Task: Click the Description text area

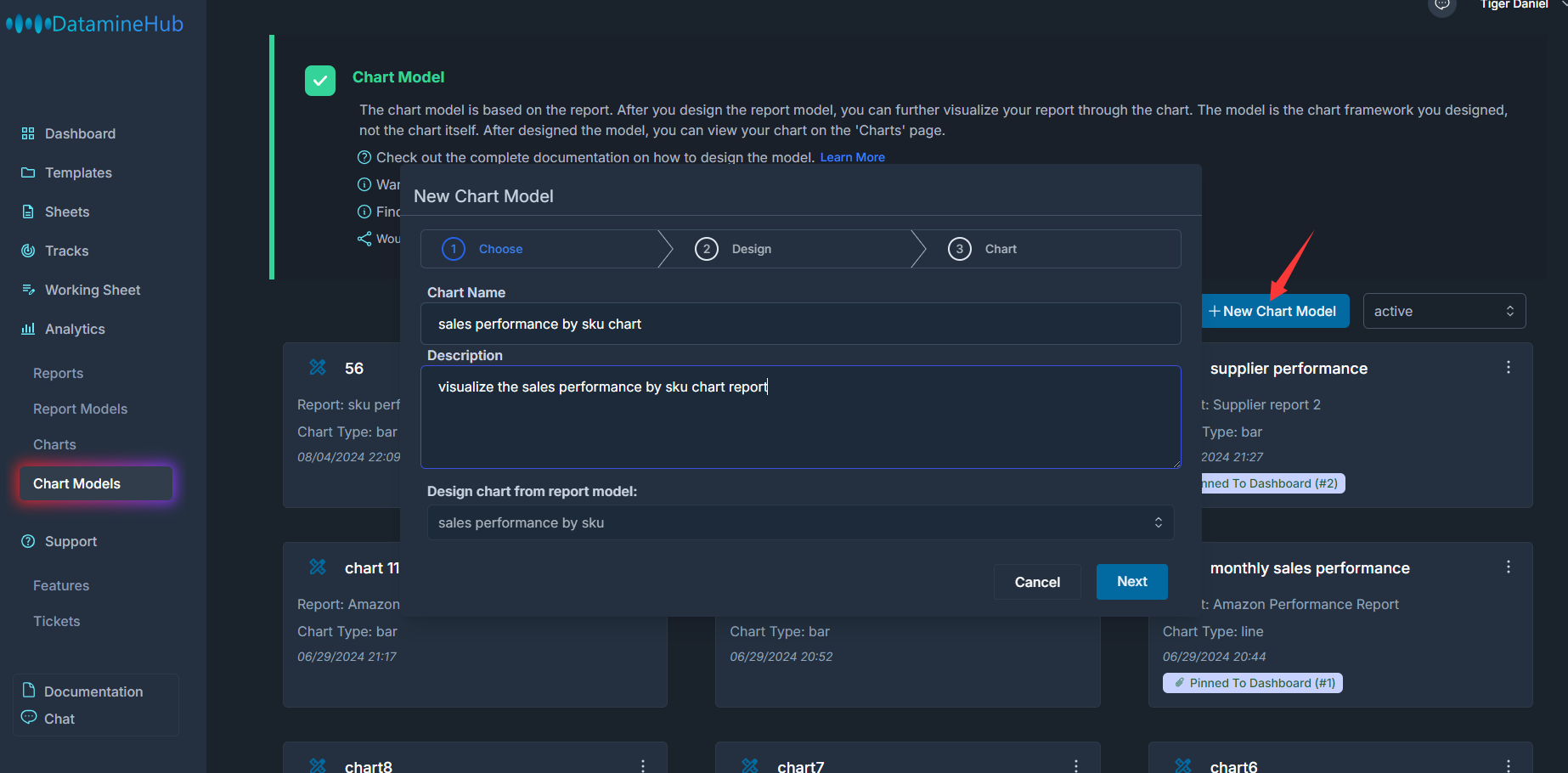Action: [800, 417]
